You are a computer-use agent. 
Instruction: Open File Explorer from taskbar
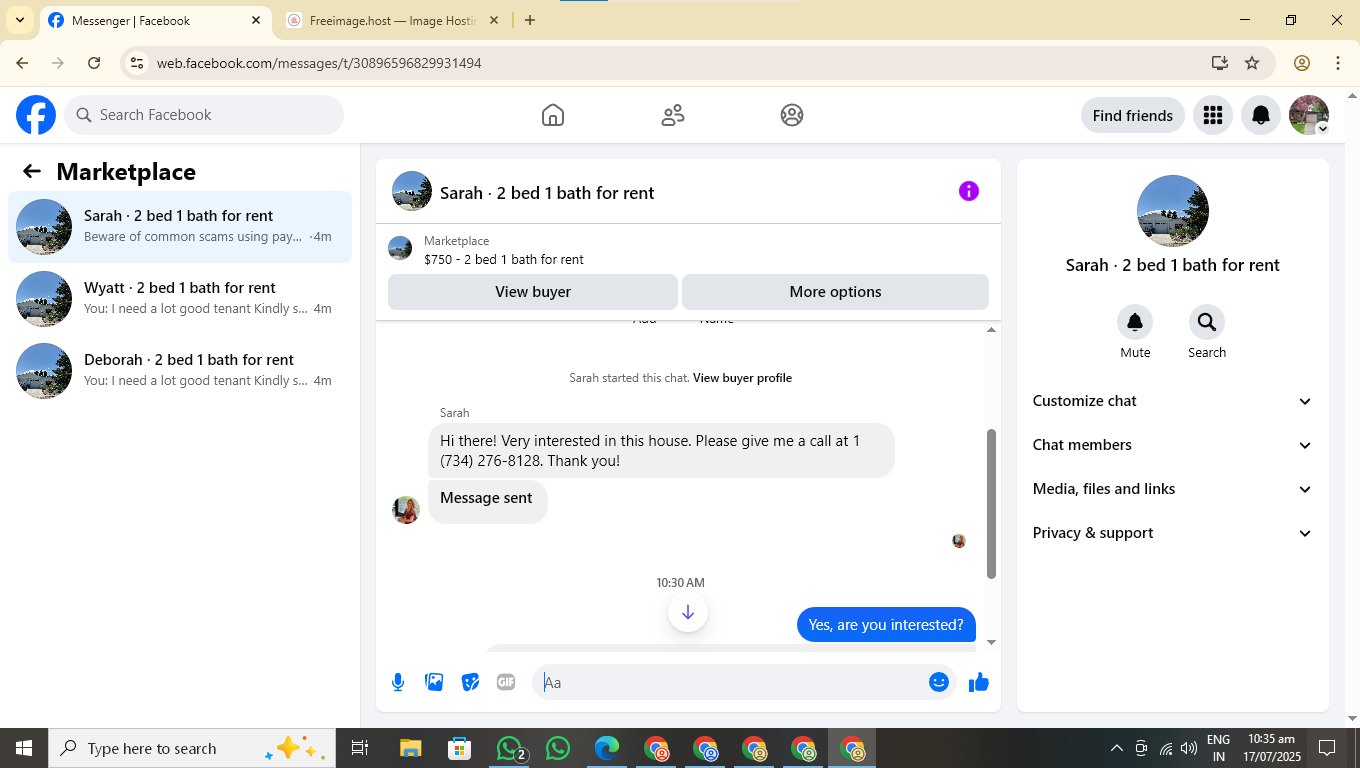point(410,748)
